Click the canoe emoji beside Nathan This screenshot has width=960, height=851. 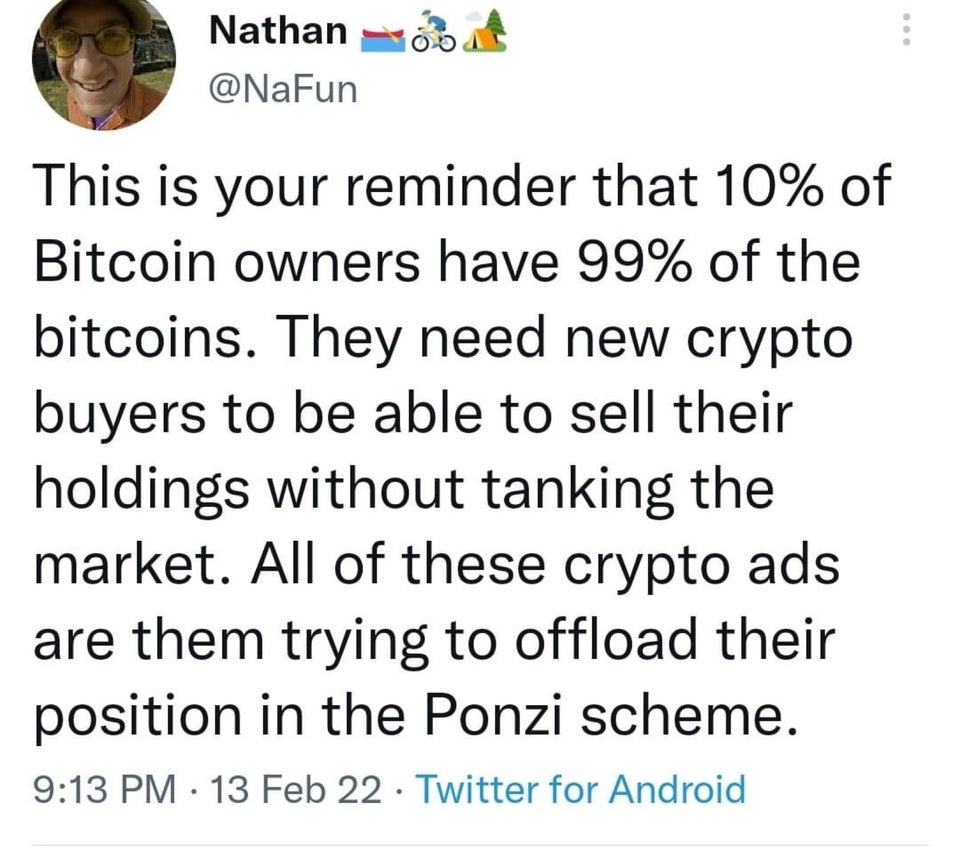click(383, 40)
